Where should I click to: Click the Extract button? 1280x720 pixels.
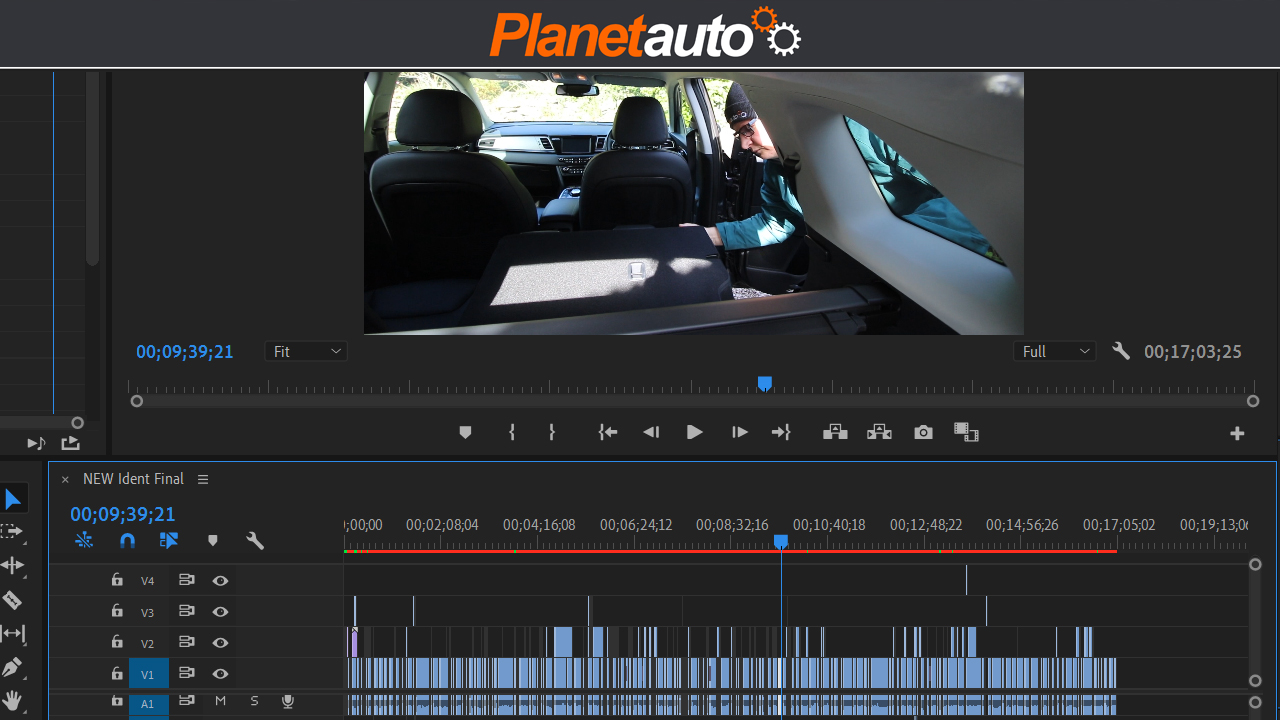[x=879, y=432]
